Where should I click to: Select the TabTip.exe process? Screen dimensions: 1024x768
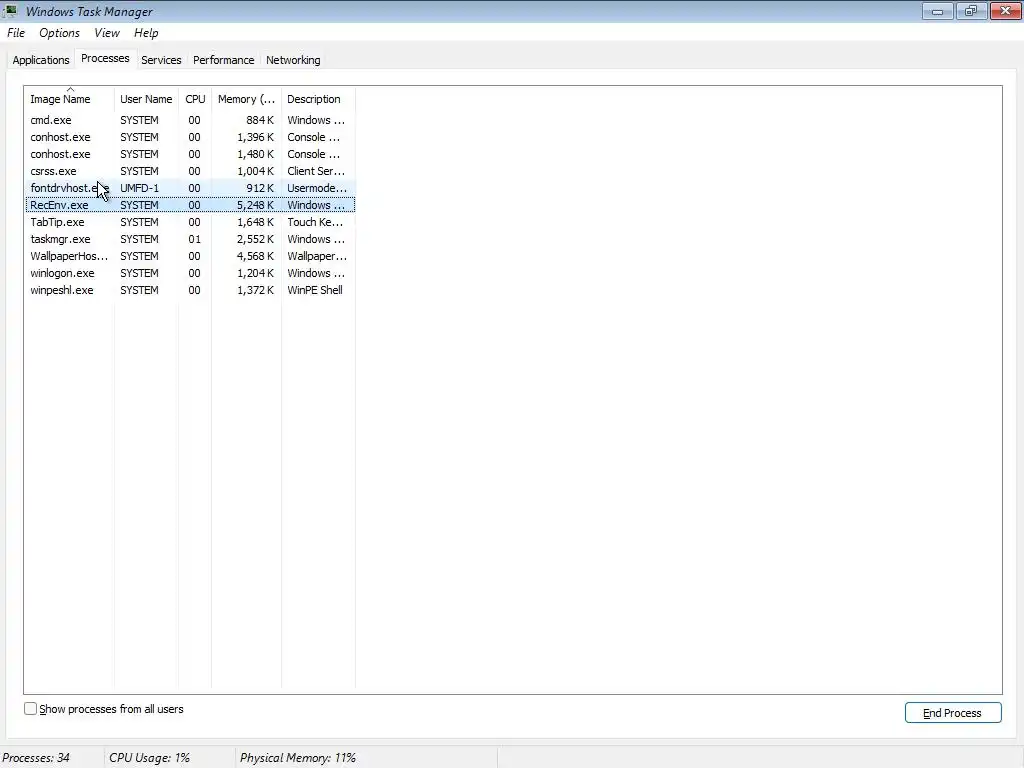tap(190, 222)
